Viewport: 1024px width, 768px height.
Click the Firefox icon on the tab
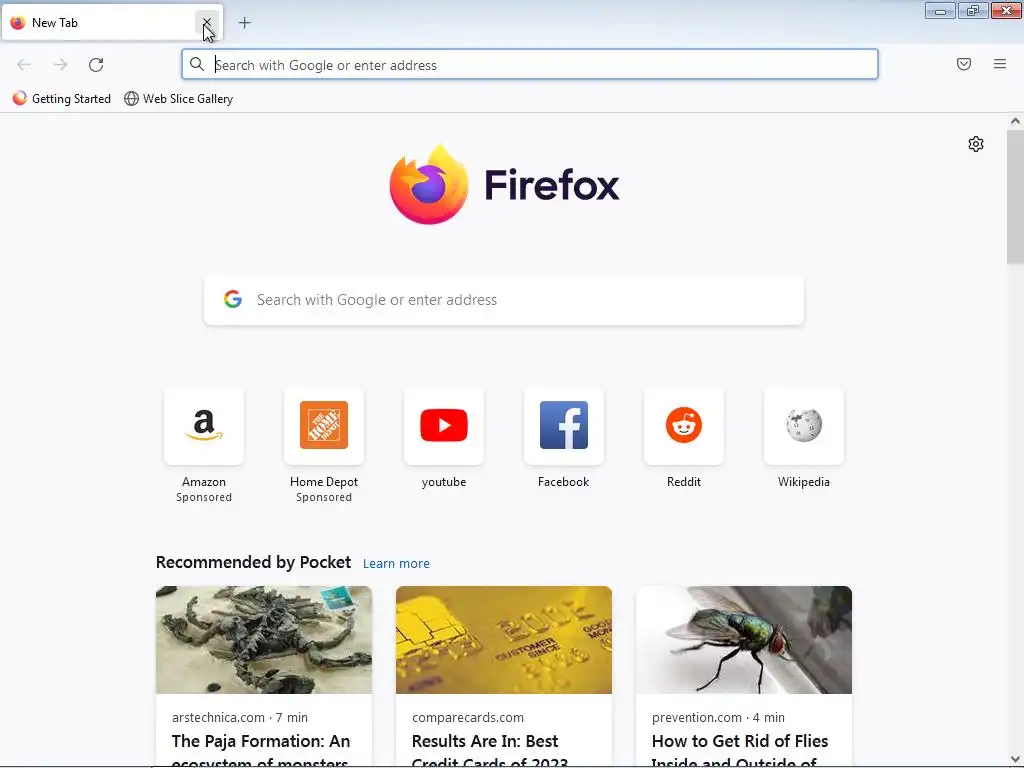point(18,23)
